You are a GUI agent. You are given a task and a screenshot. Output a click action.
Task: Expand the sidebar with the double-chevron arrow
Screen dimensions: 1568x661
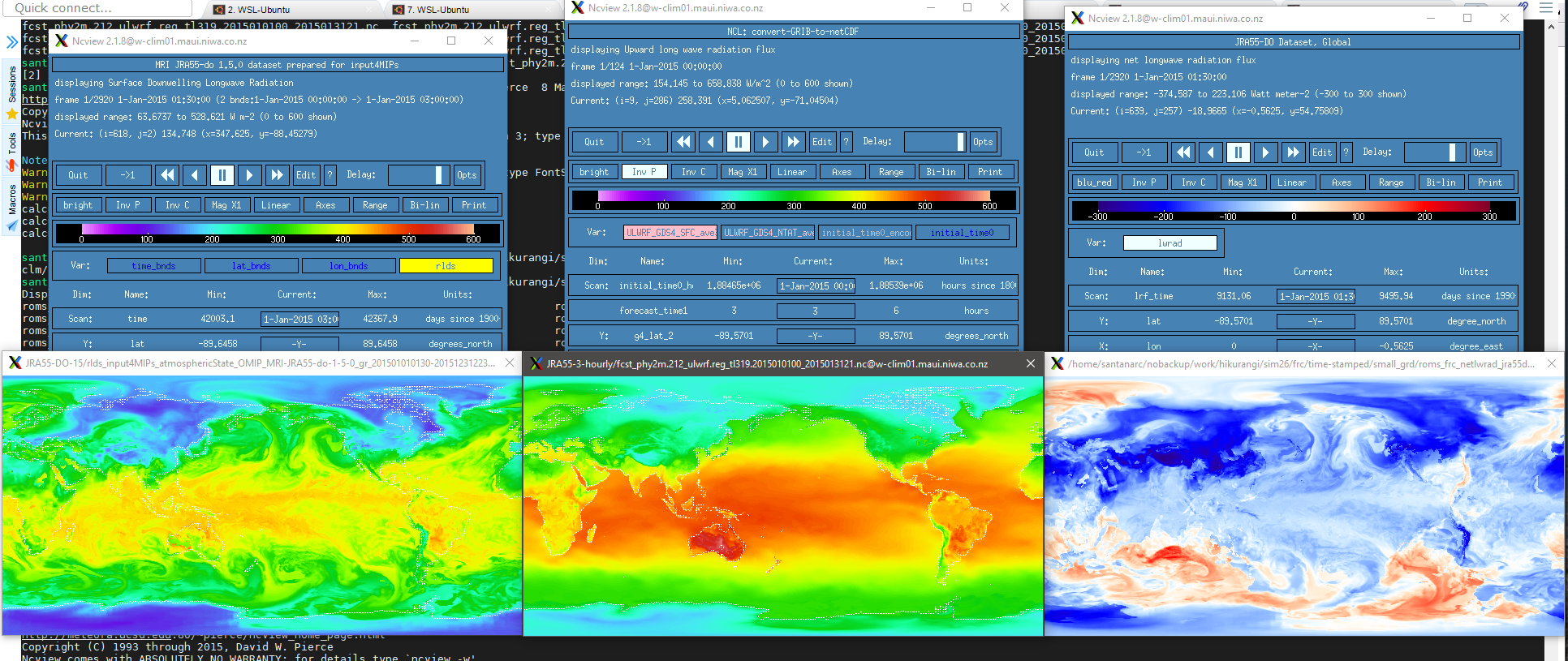click(x=11, y=42)
